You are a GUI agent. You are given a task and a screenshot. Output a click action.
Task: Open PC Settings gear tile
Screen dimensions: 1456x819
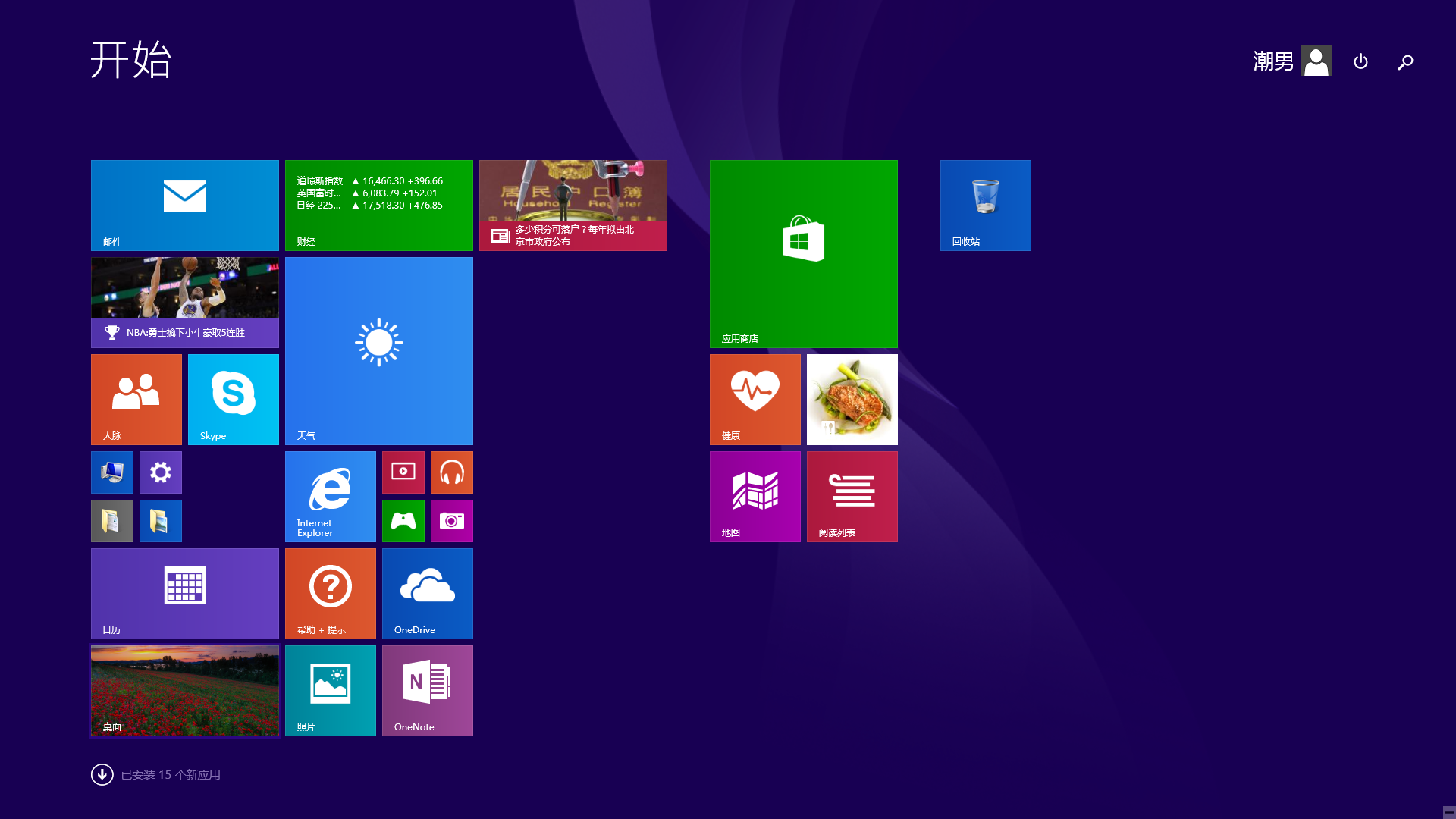coord(161,472)
